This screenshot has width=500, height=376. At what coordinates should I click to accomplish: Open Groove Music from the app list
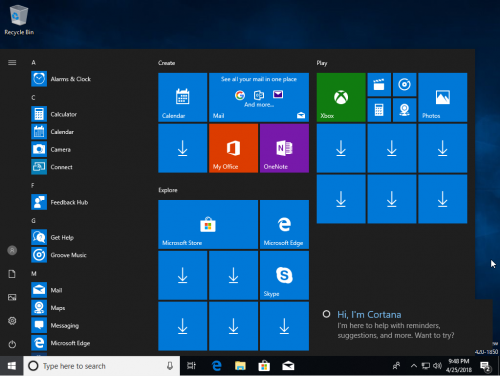click(x=68, y=255)
